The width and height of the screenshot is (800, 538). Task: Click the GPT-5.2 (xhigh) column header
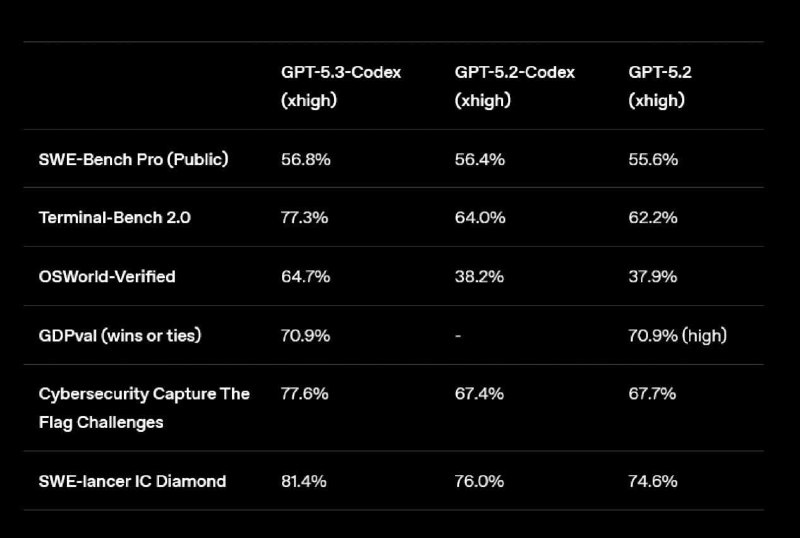pyautogui.click(x=659, y=86)
